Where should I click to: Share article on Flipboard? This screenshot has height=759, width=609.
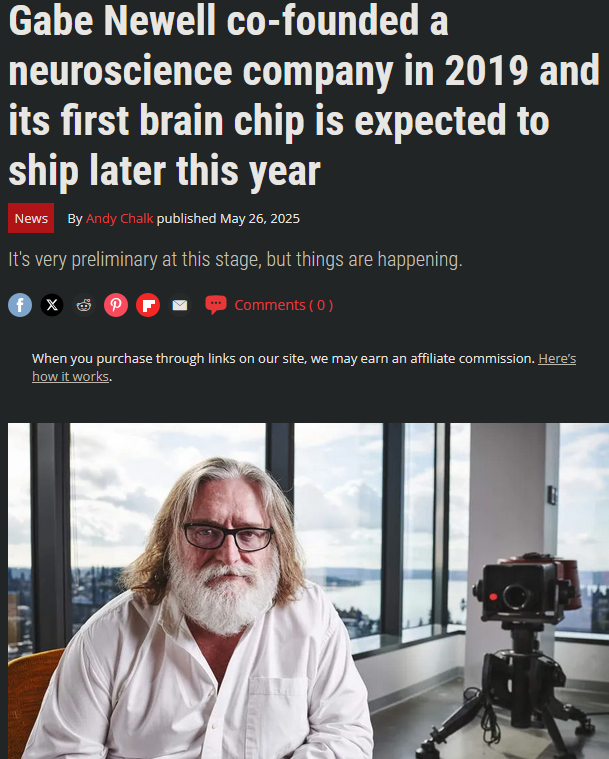[148, 305]
